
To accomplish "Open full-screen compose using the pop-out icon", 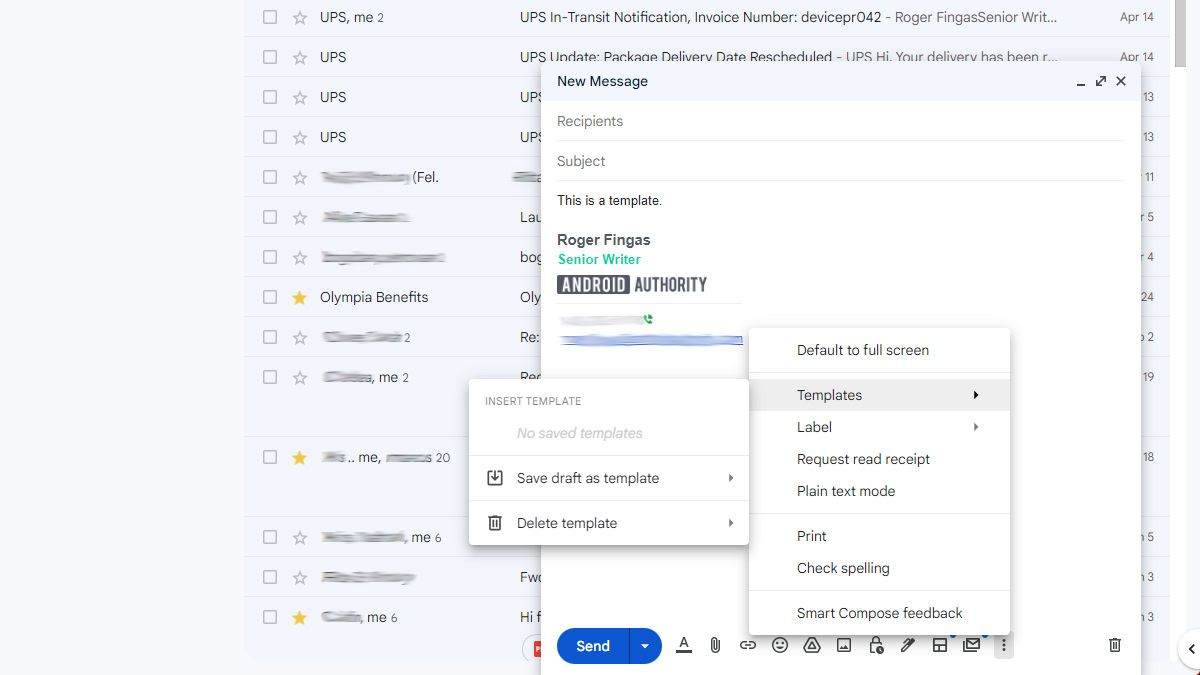I will (1101, 81).
